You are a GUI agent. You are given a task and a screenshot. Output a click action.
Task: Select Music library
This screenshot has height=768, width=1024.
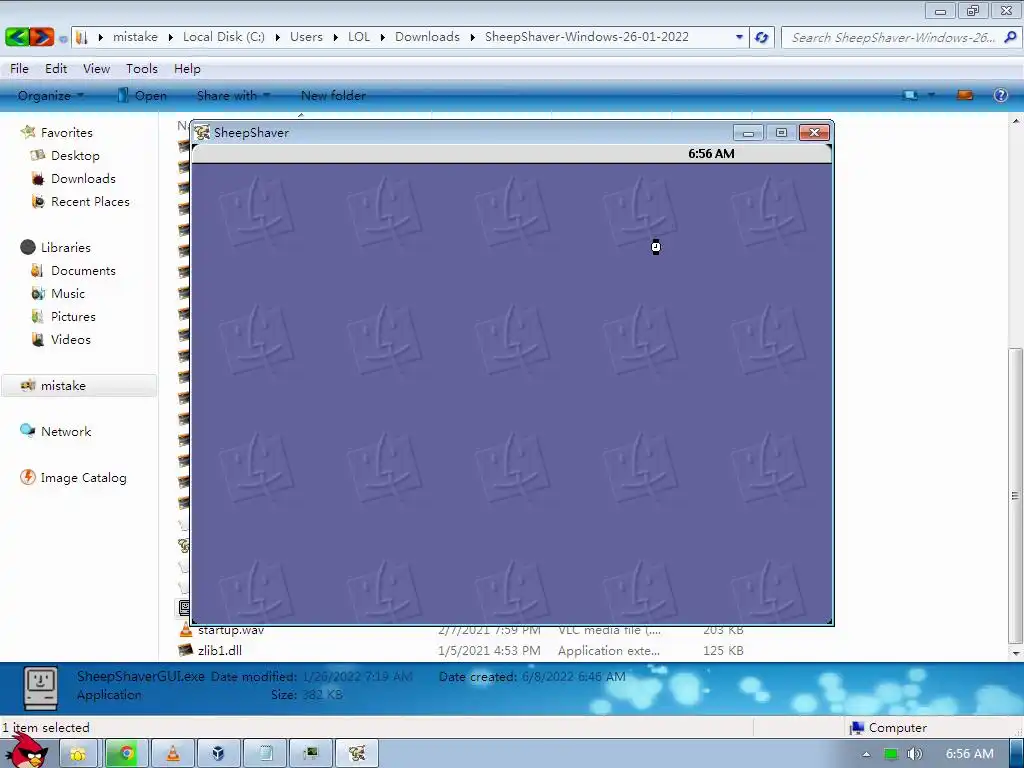coord(68,293)
